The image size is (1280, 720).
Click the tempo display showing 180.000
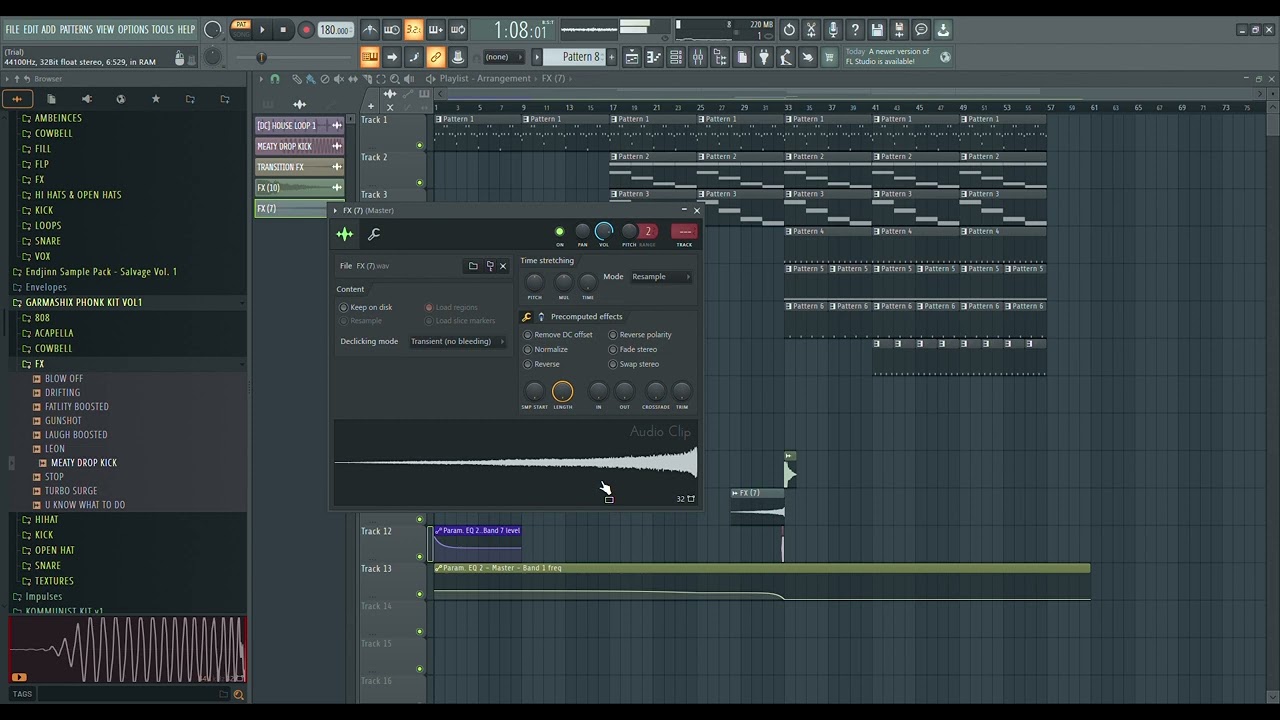[335, 30]
